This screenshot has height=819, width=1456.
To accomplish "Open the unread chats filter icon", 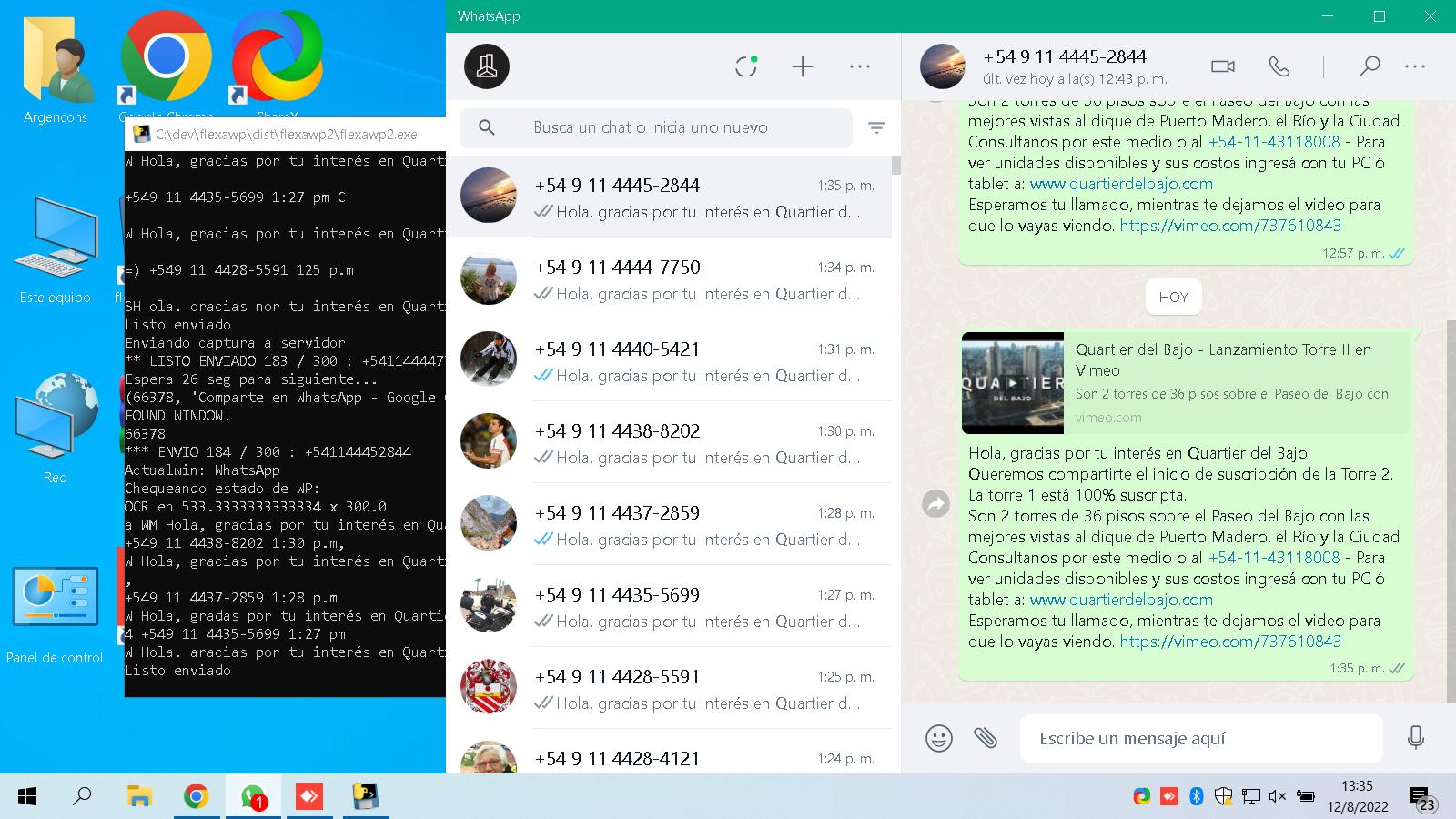I will tap(876, 128).
